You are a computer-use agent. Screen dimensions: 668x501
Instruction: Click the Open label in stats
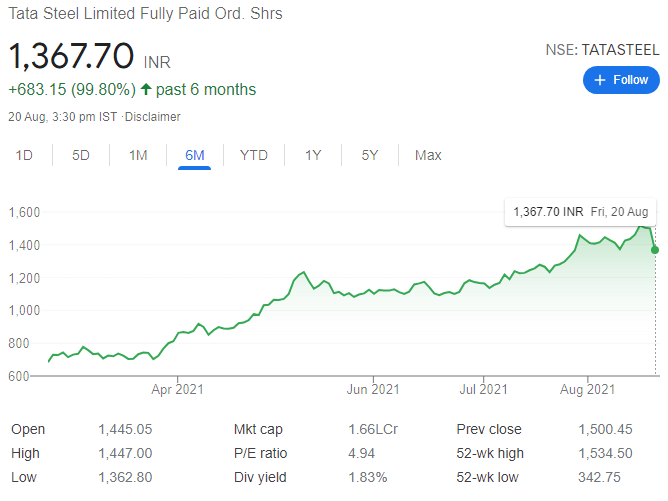pyautogui.click(x=28, y=429)
